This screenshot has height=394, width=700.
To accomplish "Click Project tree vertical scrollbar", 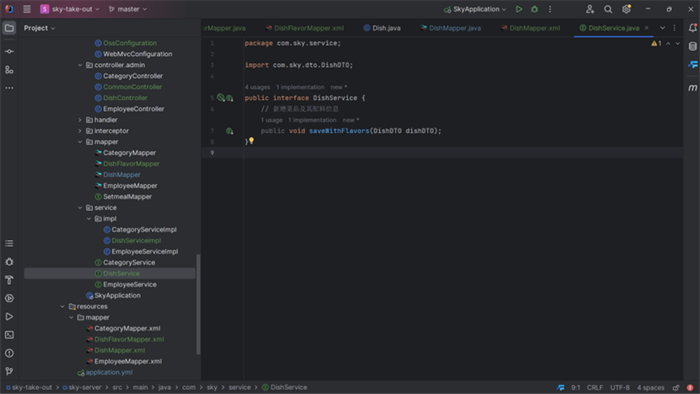I will (198, 304).
